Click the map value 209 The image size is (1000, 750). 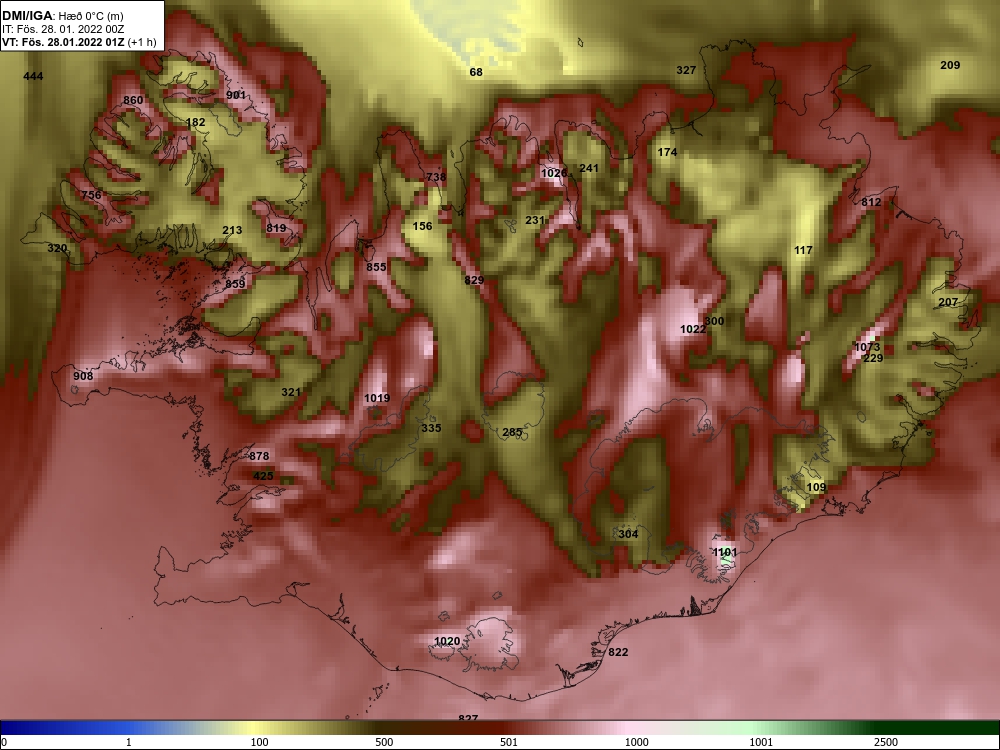[x=950, y=65]
